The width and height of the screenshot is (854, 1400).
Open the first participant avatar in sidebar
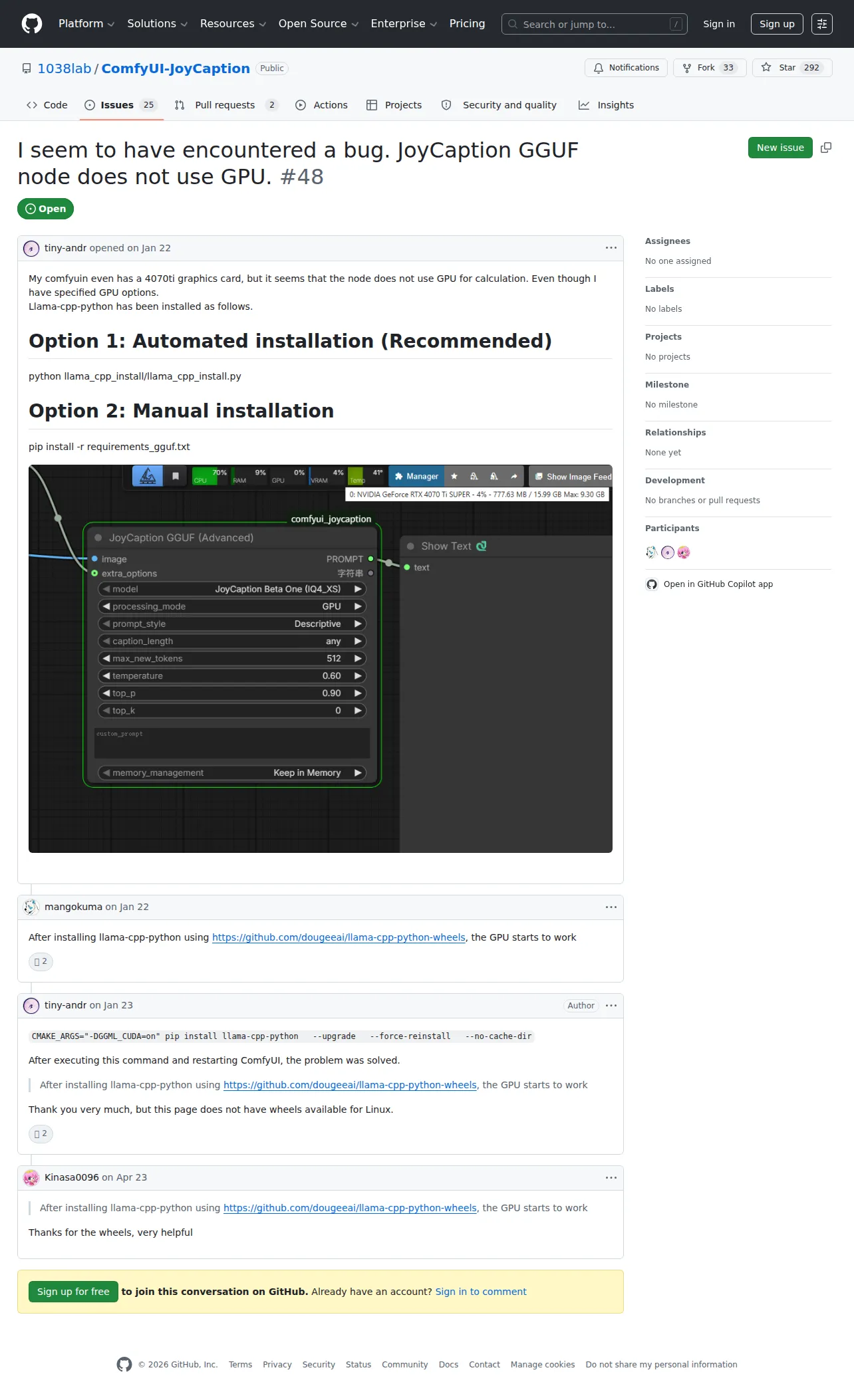[x=652, y=552]
